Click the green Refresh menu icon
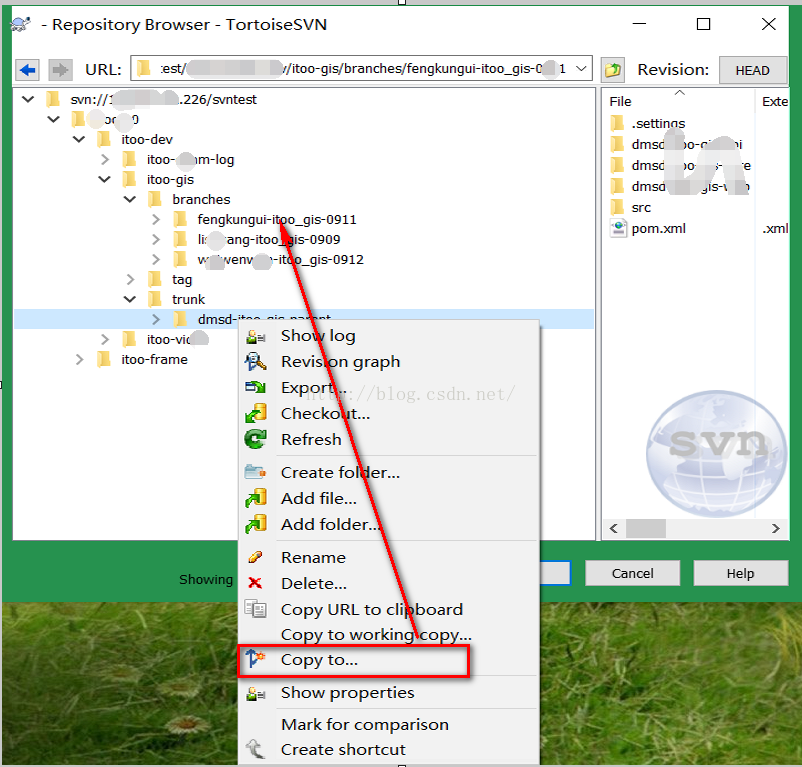Viewport: 802px width, 767px height. [255, 439]
